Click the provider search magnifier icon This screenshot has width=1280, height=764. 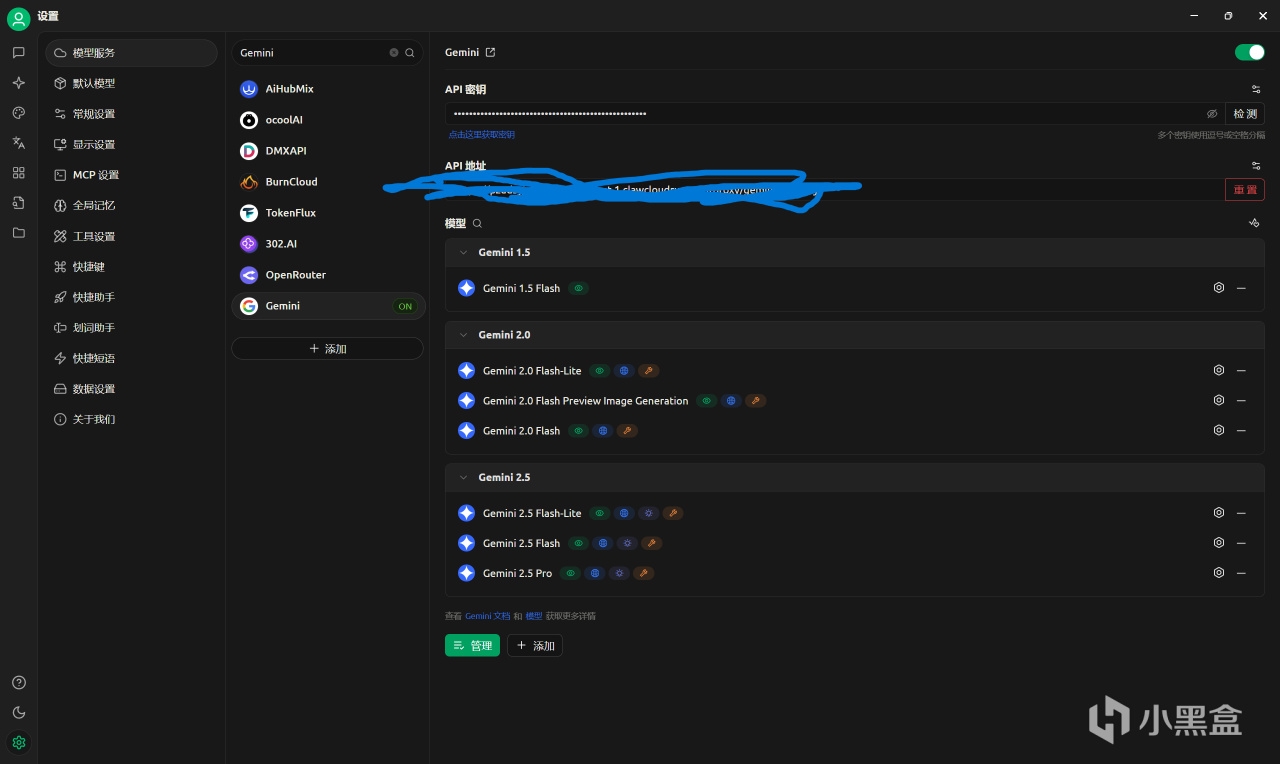pyautogui.click(x=410, y=53)
